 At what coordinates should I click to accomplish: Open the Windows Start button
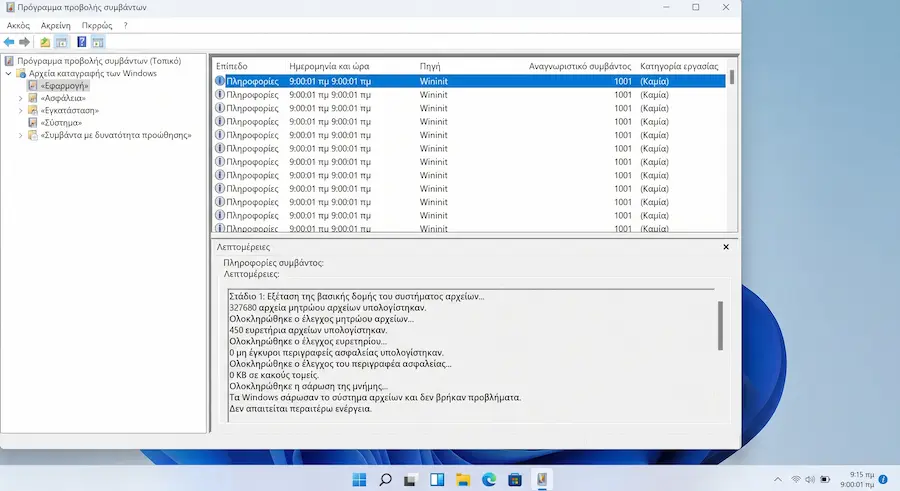(359, 480)
